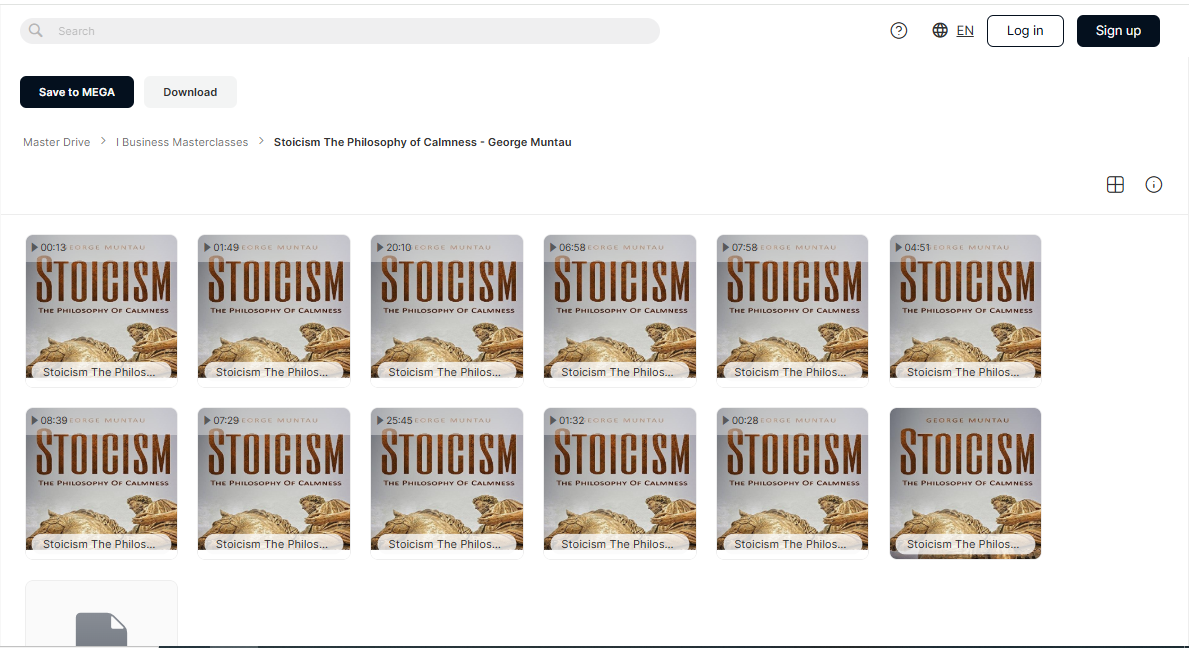Open the generic file icon item
The width and height of the screenshot is (1189, 648).
coord(102,614)
